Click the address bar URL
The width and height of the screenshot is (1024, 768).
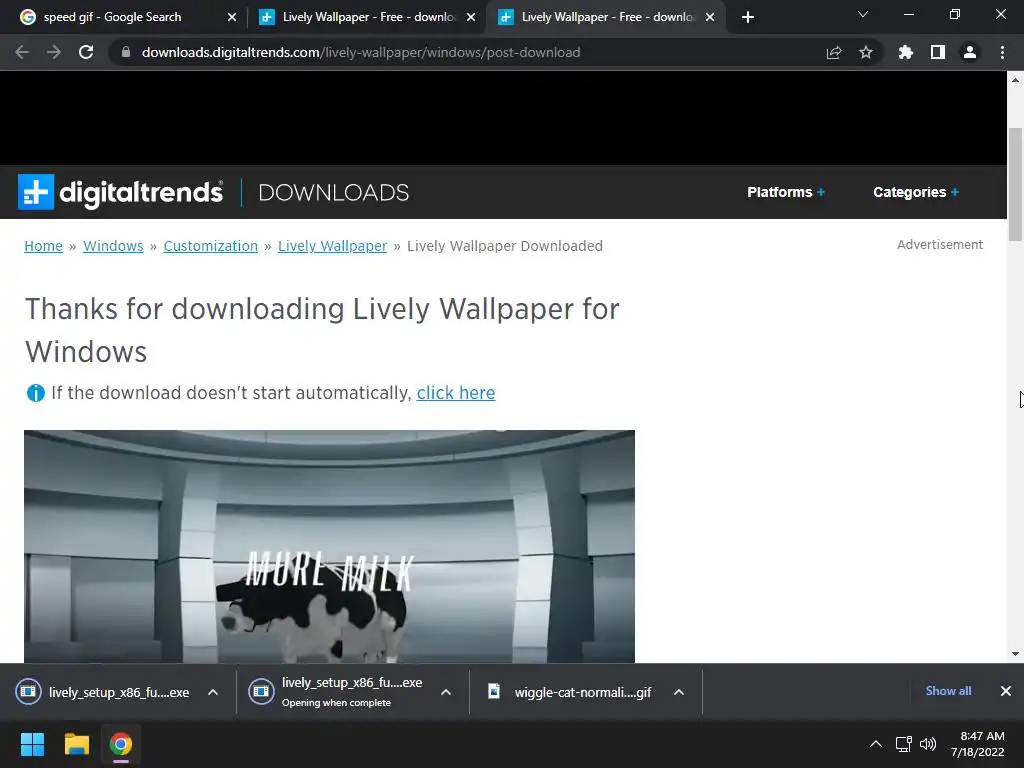[x=360, y=52]
